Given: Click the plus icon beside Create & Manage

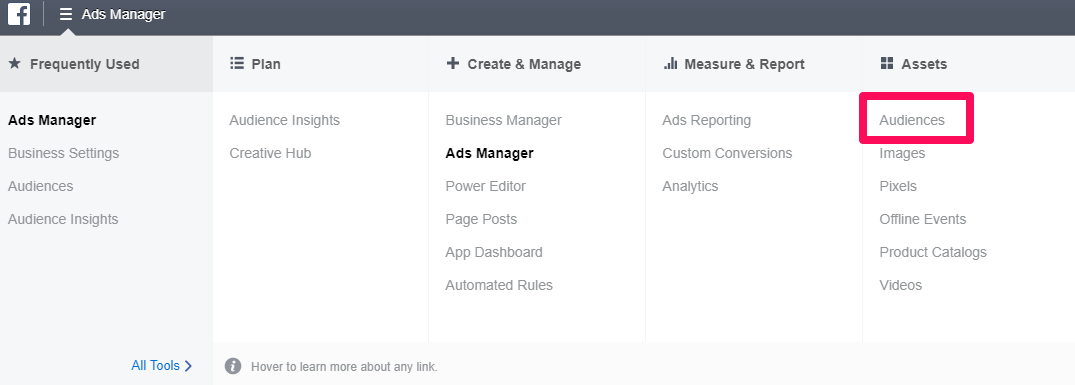Looking at the screenshot, I should point(452,64).
